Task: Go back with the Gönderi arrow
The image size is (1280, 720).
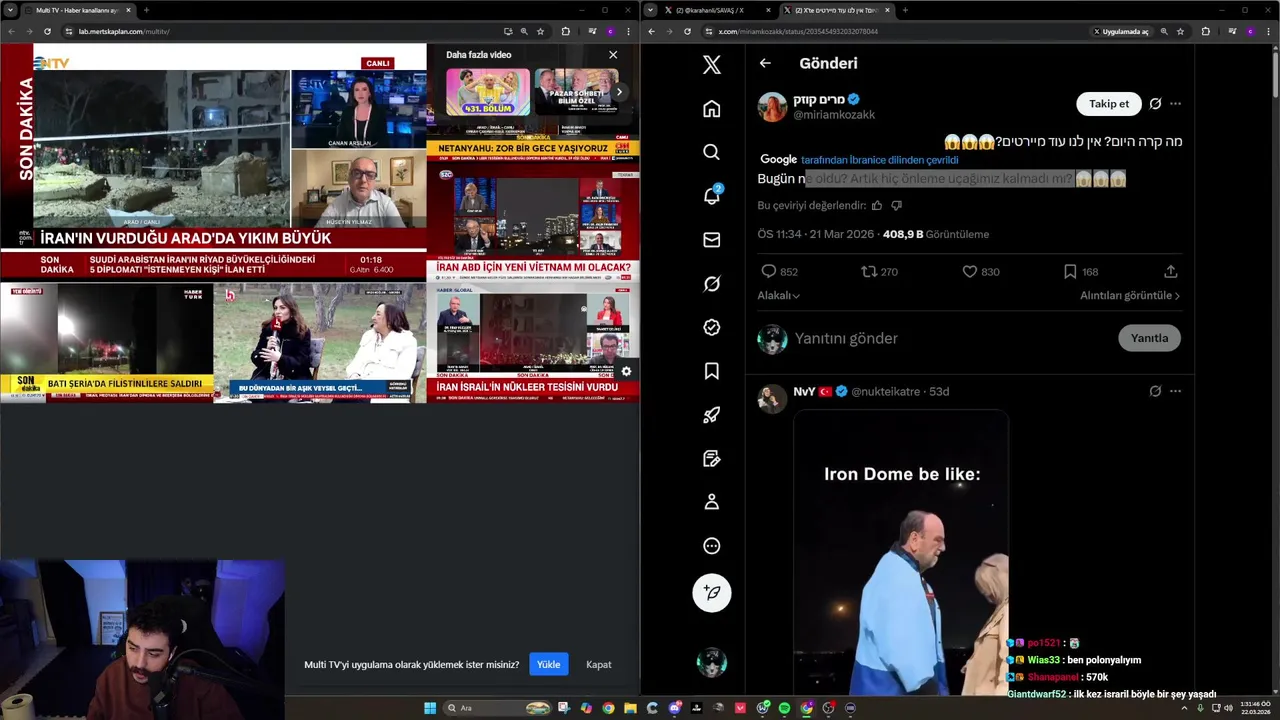Action: (765, 63)
